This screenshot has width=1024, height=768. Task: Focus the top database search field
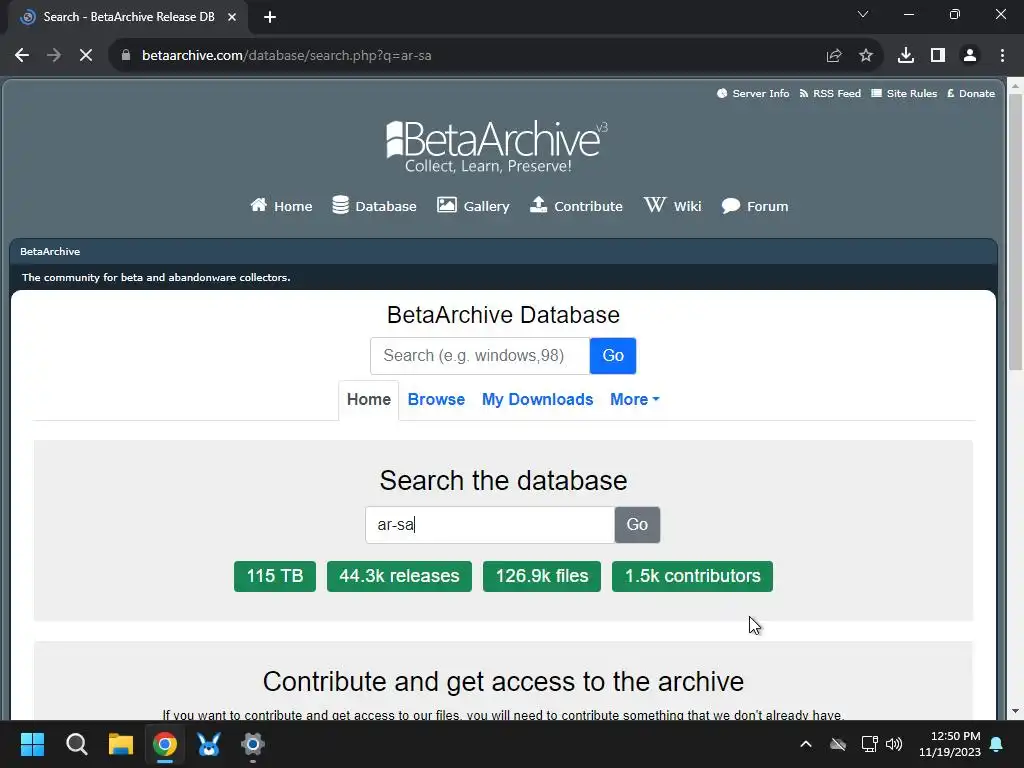[x=480, y=355]
